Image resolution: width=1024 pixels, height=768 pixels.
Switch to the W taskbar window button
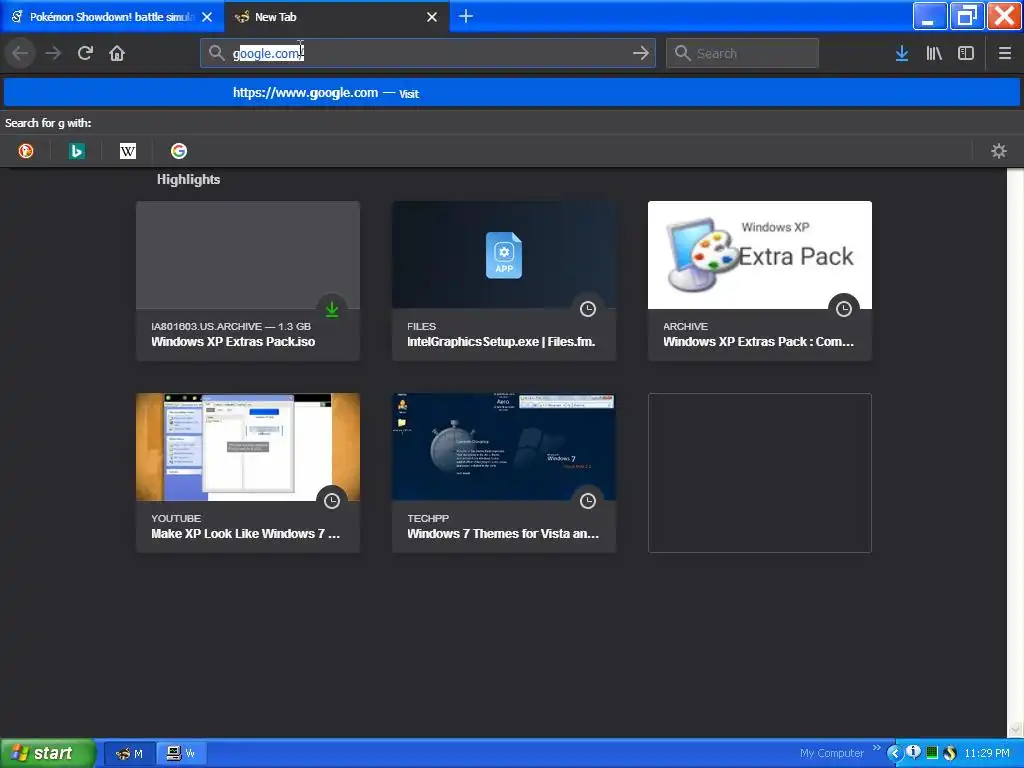point(182,753)
